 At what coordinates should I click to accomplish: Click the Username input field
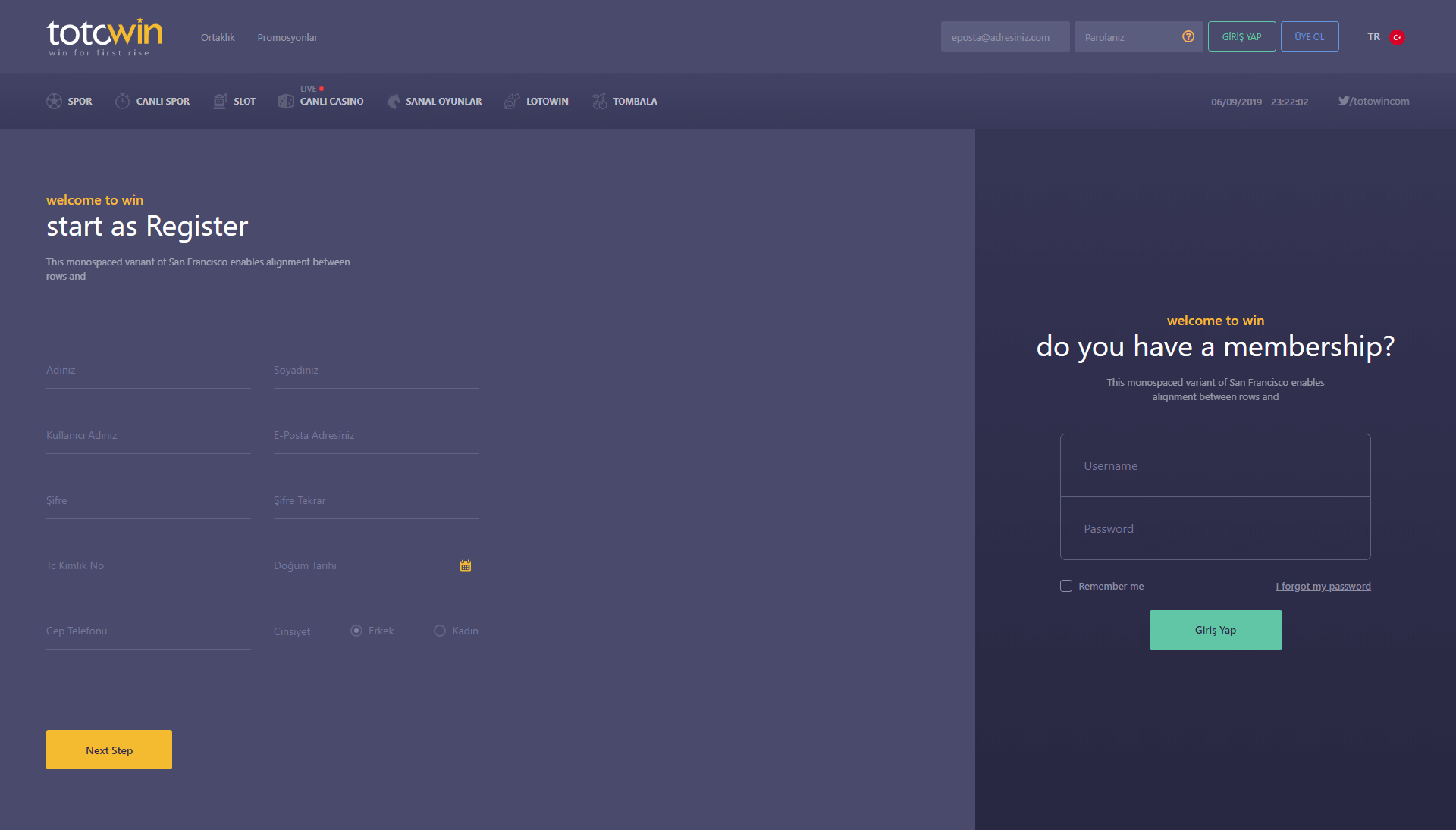1215,465
